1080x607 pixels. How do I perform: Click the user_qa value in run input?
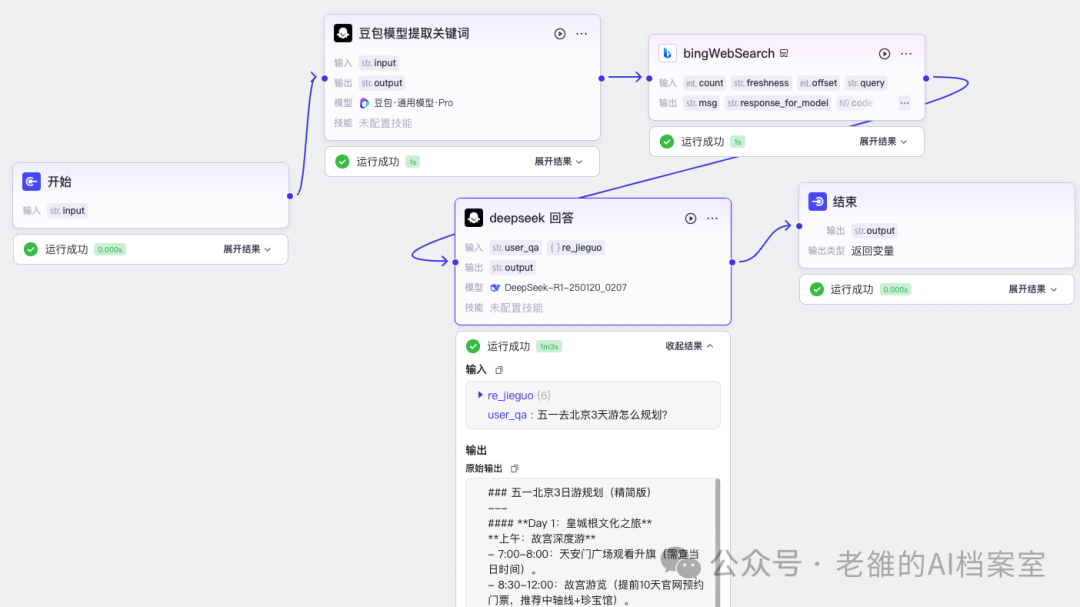pyautogui.click(x=602, y=415)
